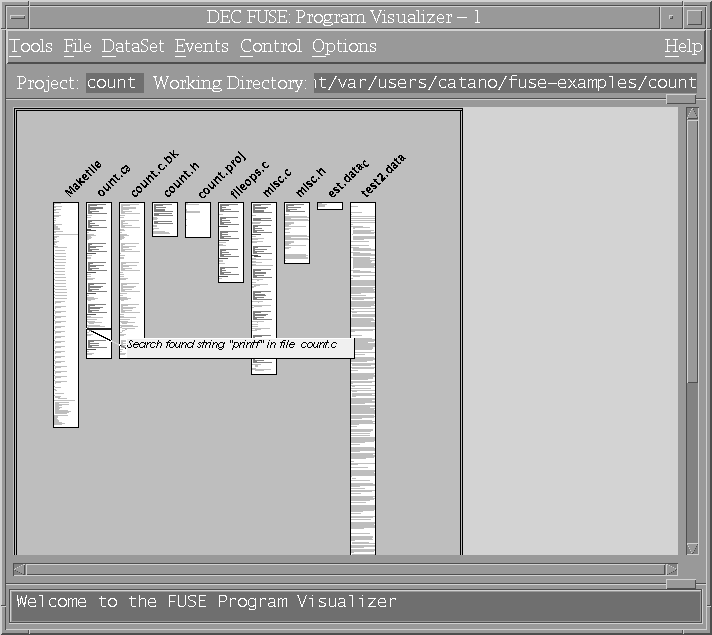Select the misc.h file bar
The height and width of the screenshot is (635, 712).
pos(297,232)
